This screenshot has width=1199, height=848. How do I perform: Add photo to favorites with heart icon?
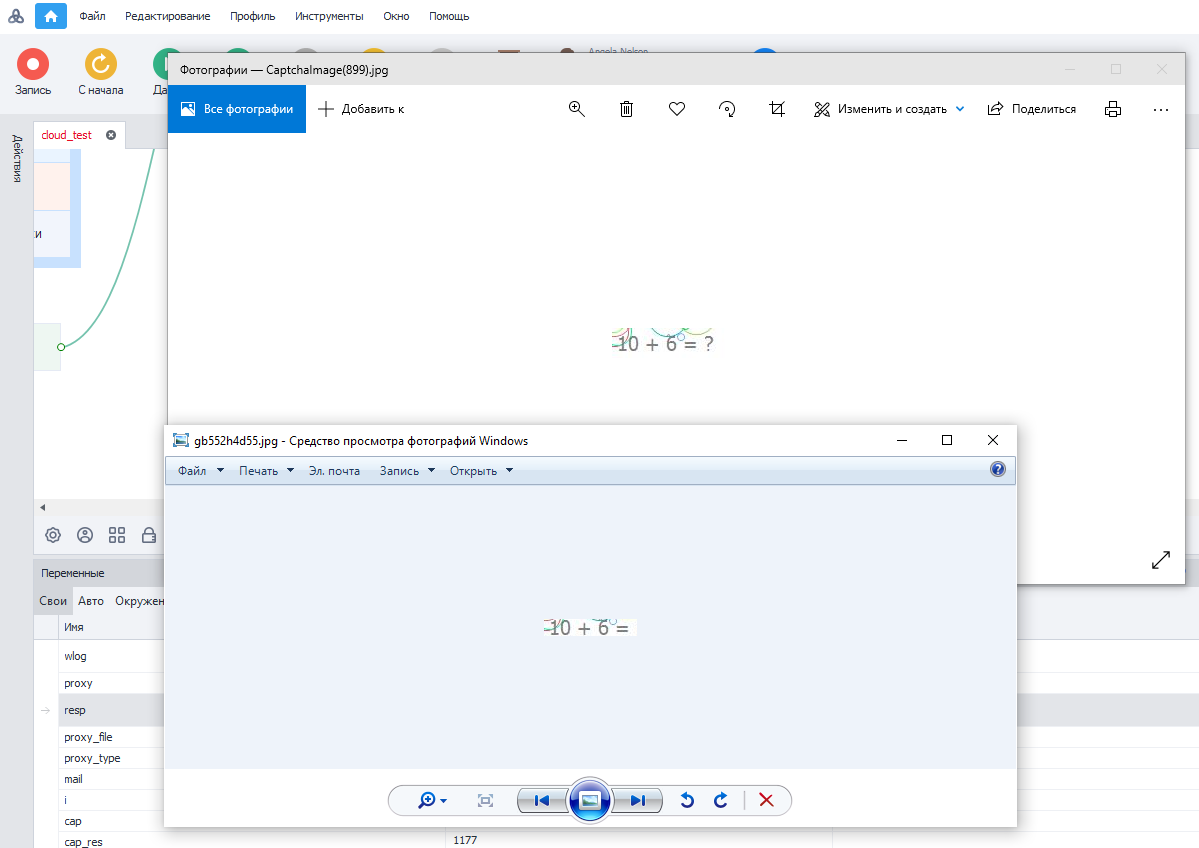[677, 109]
